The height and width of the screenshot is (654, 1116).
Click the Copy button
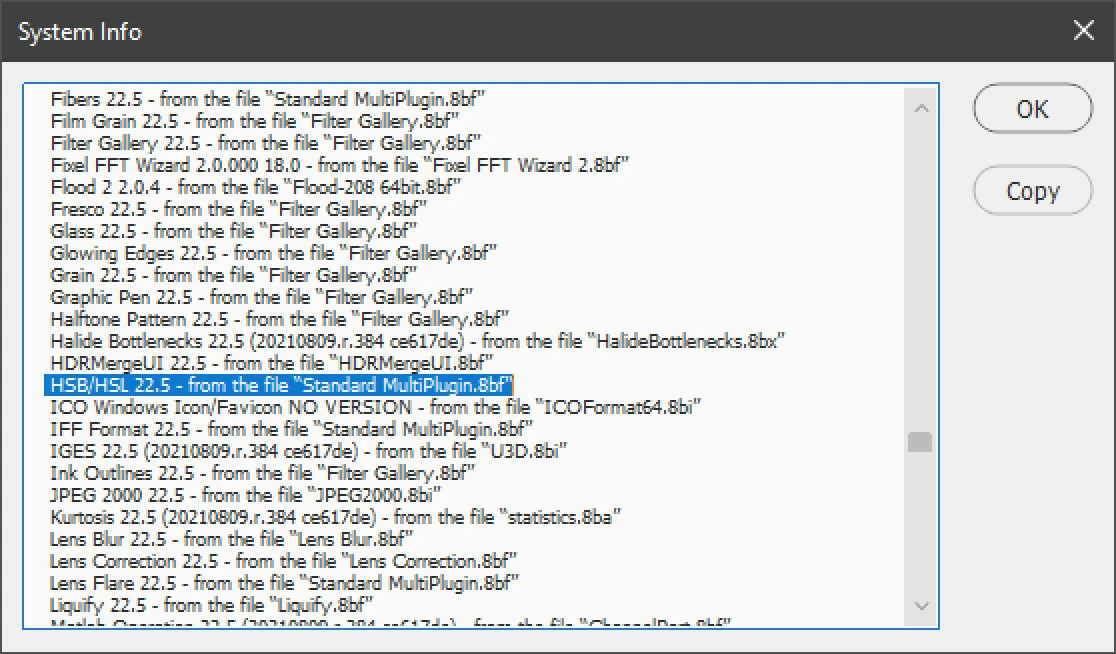click(1032, 191)
